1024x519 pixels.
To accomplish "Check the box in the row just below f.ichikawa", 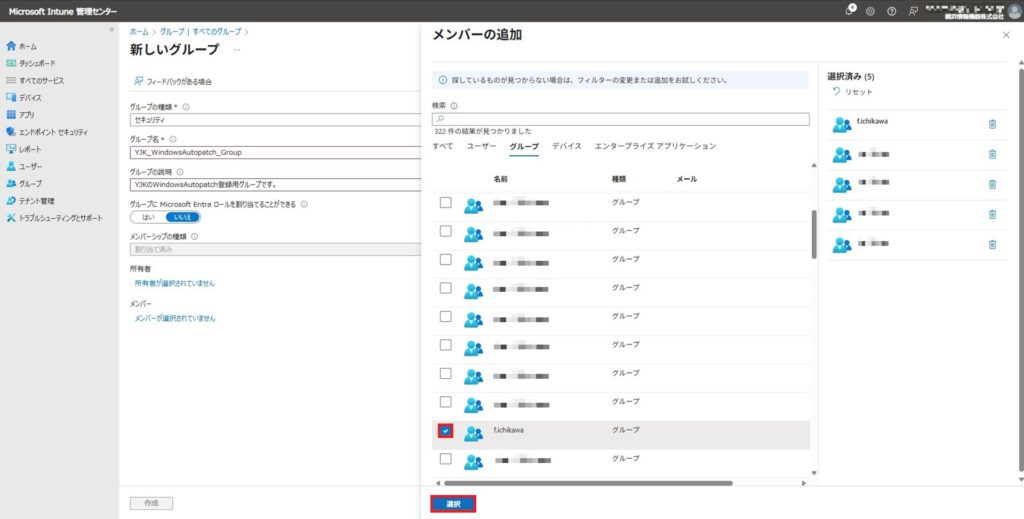I will point(445,459).
